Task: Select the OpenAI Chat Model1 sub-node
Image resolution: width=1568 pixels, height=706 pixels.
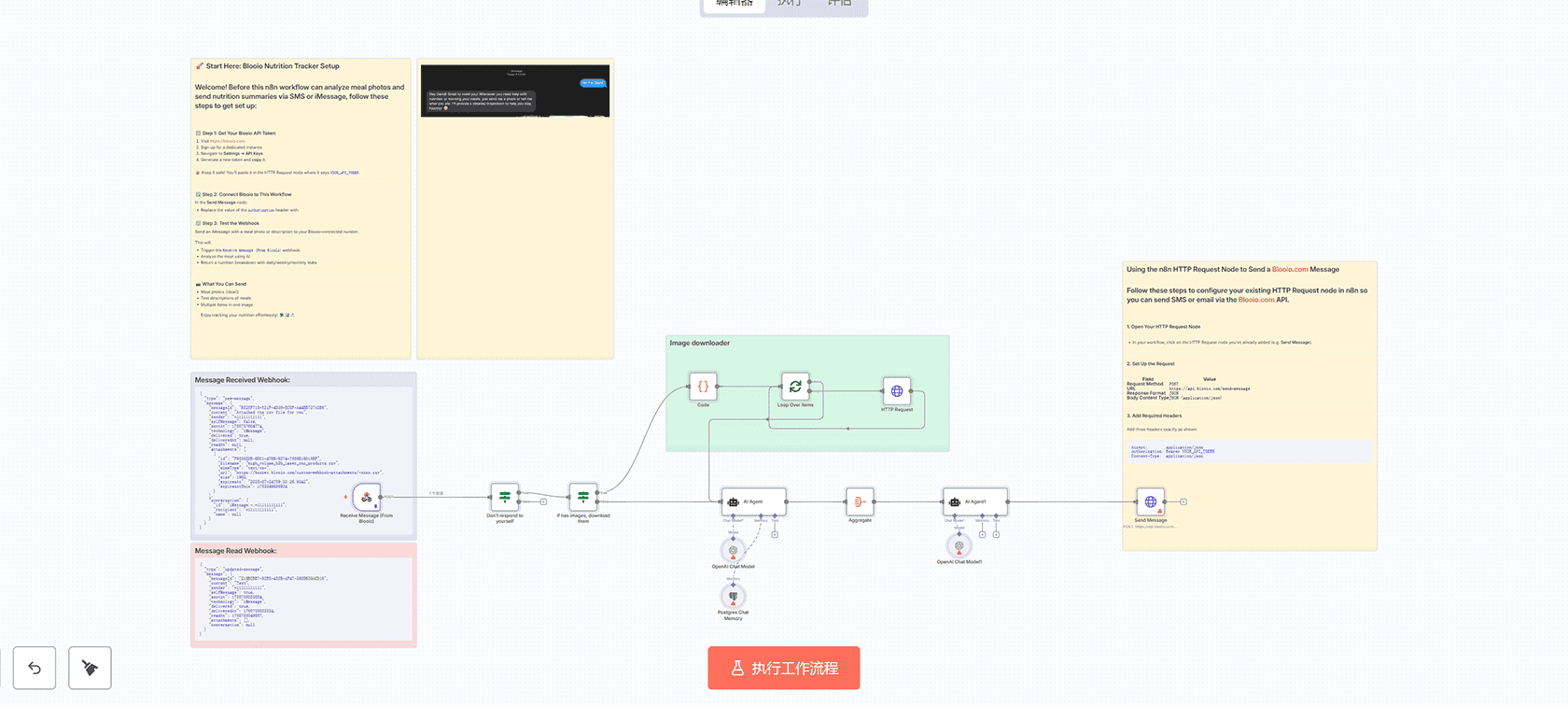Action: pos(959,545)
